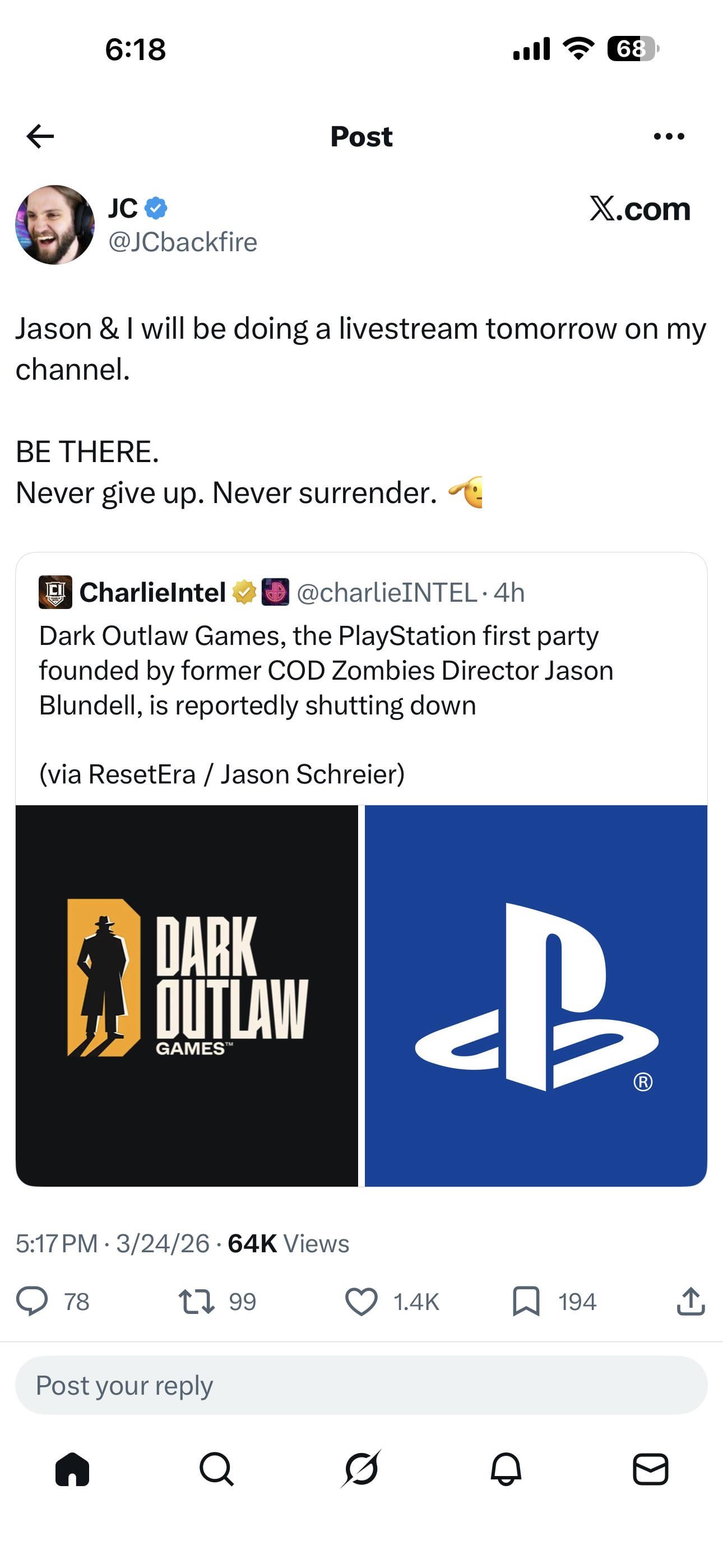Screen dimensions: 723x1568
Task: Open the quoted CharlieIntel post text
Action: click(326, 671)
